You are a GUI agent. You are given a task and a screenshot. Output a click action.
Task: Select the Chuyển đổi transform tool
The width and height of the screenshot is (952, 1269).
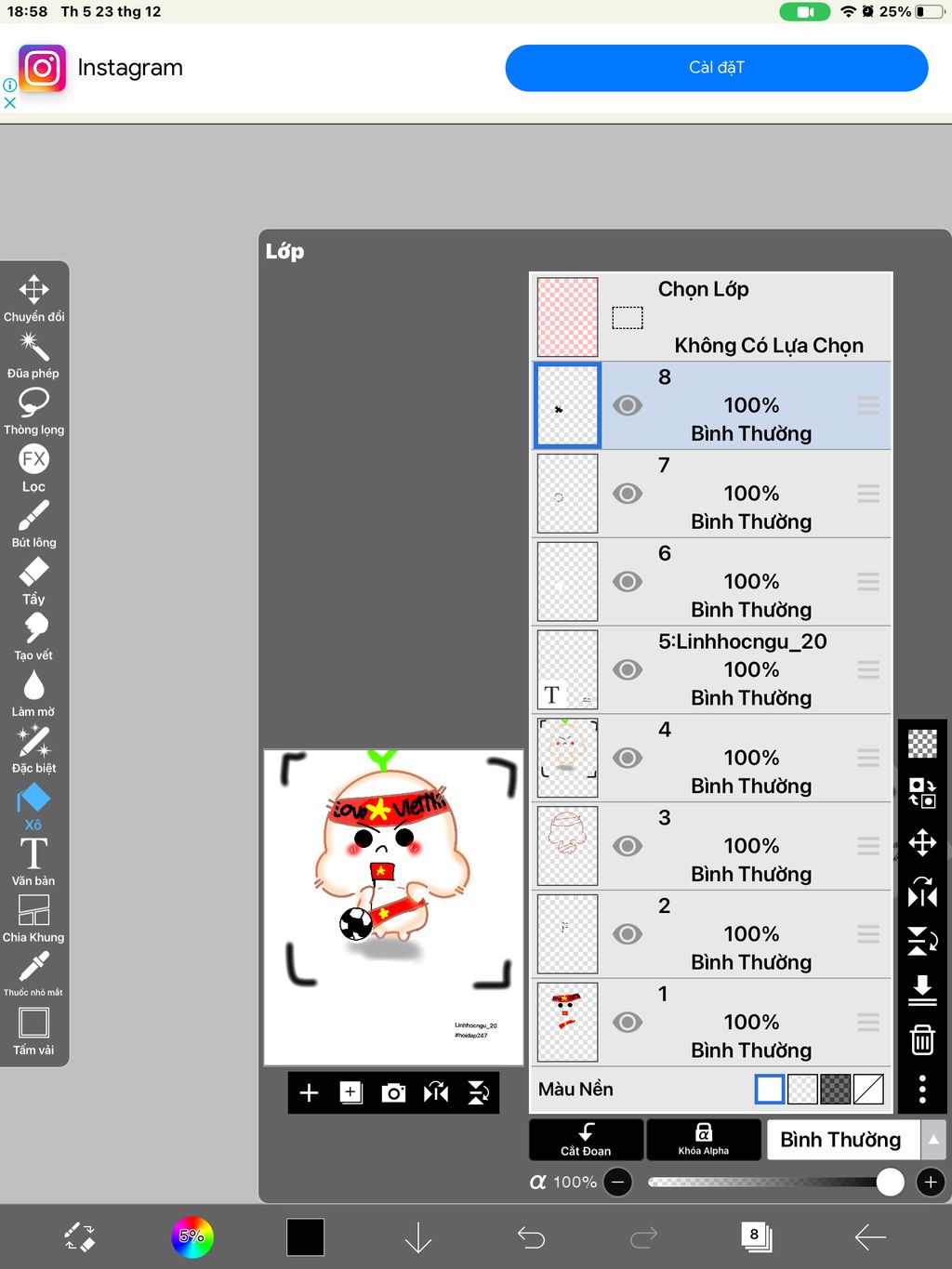33,298
